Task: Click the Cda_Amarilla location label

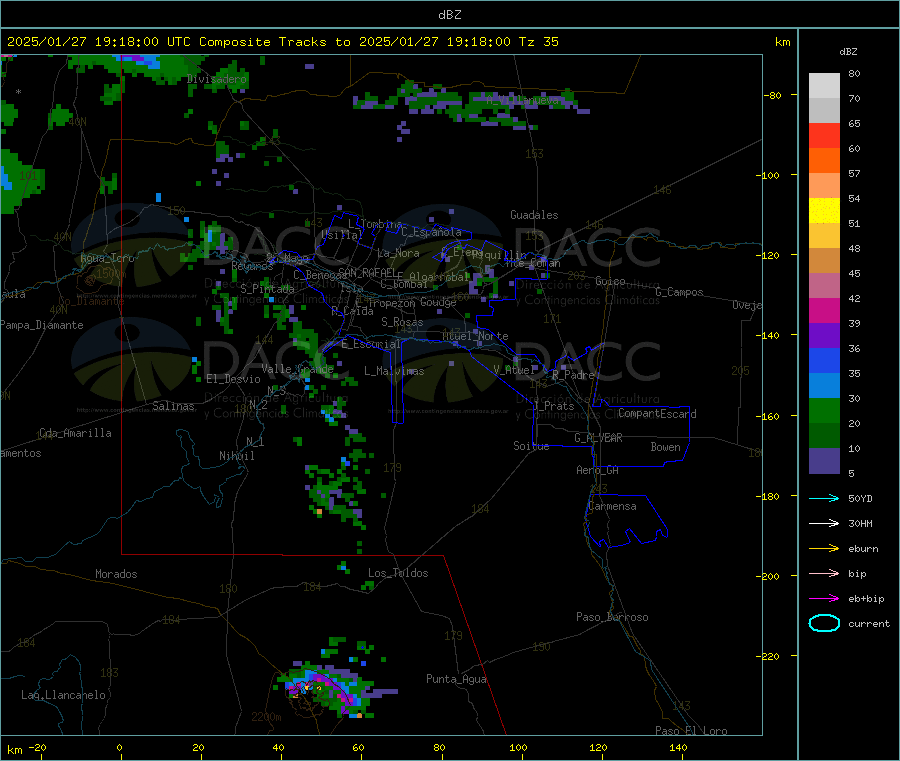Action: point(75,433)
